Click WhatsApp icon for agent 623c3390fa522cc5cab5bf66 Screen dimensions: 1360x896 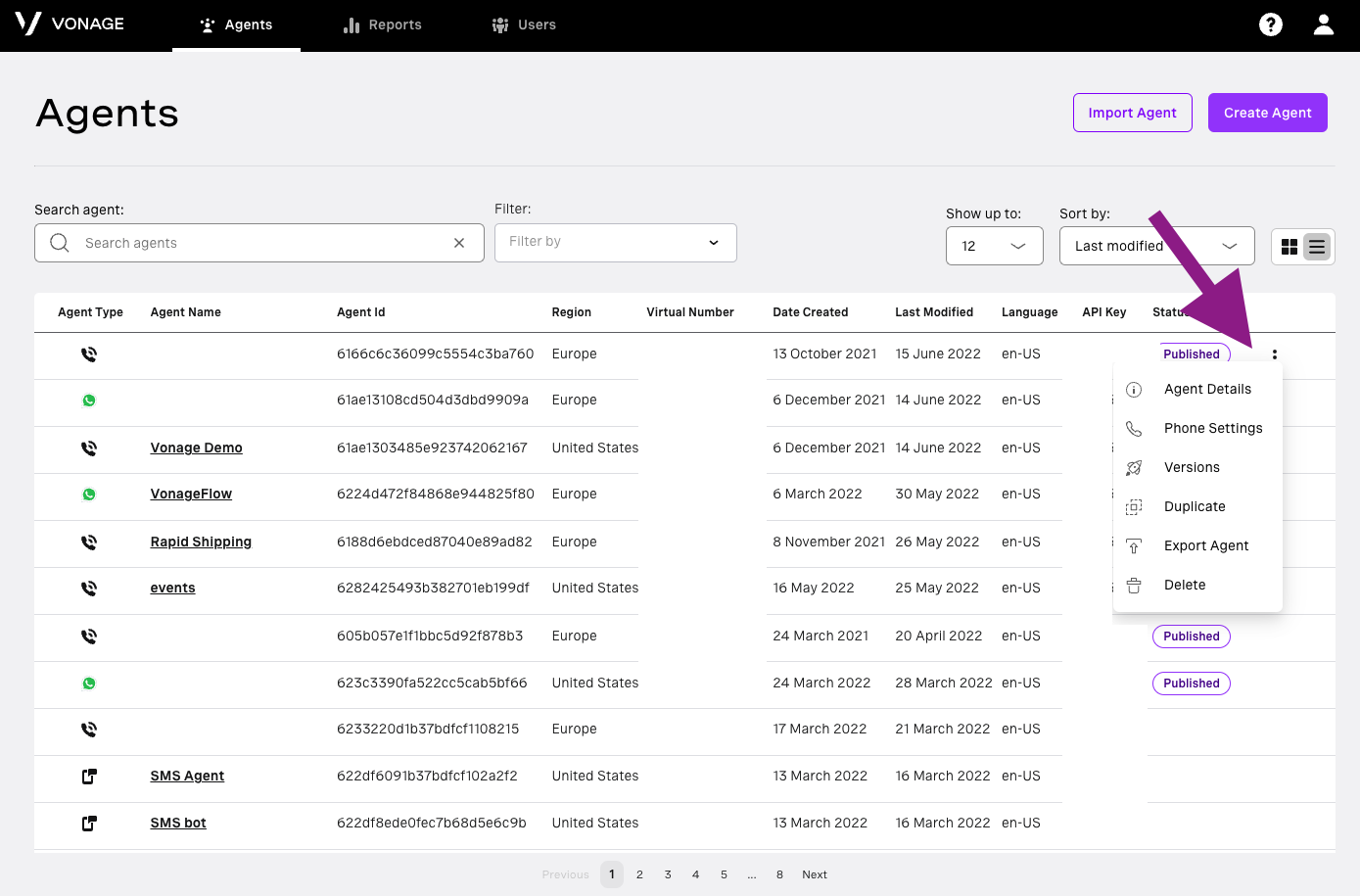pos(89,684)
